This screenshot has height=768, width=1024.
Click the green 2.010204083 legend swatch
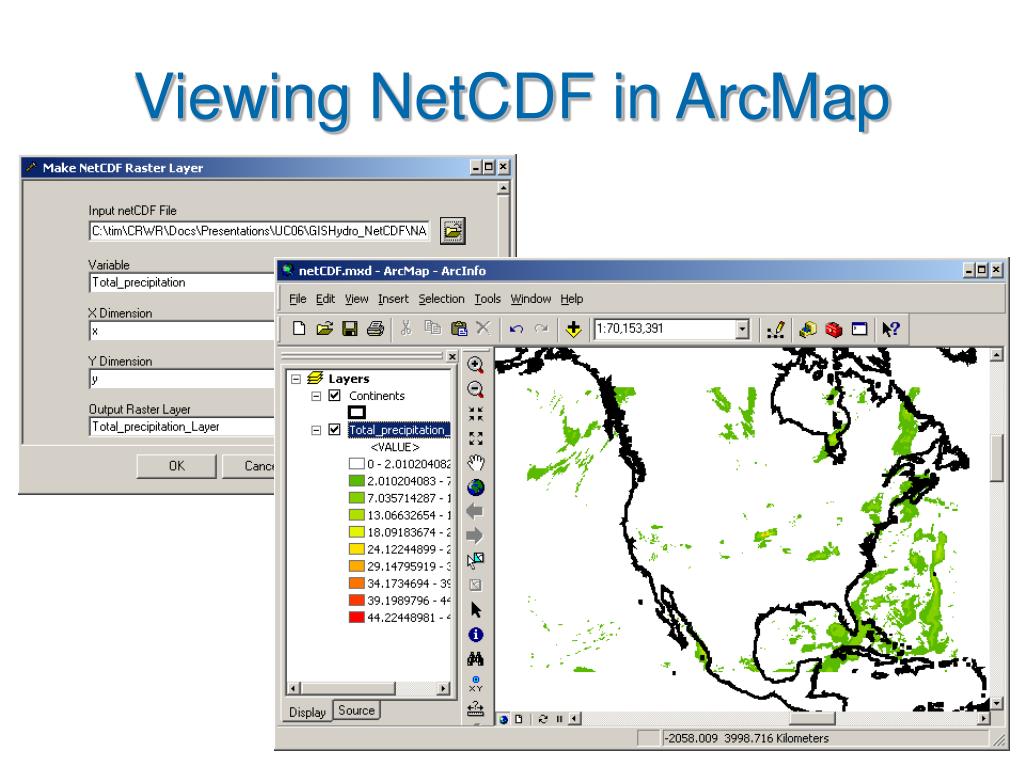[x=357, y=481]
